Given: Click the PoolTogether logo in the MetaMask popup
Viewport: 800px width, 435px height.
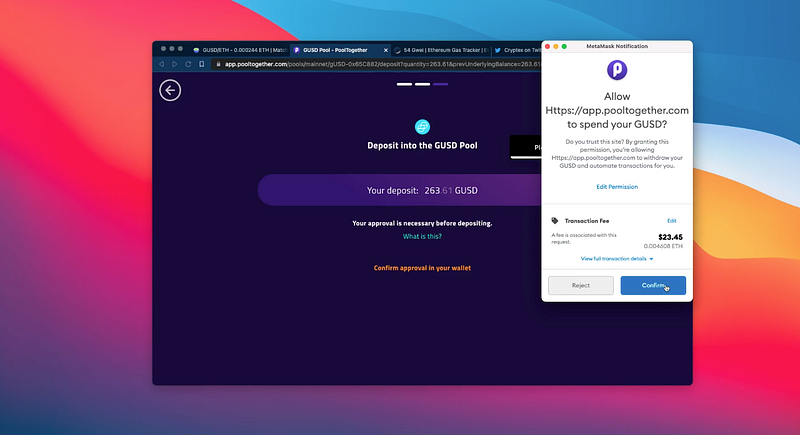Looking at the screenshot, I should 617,70.
